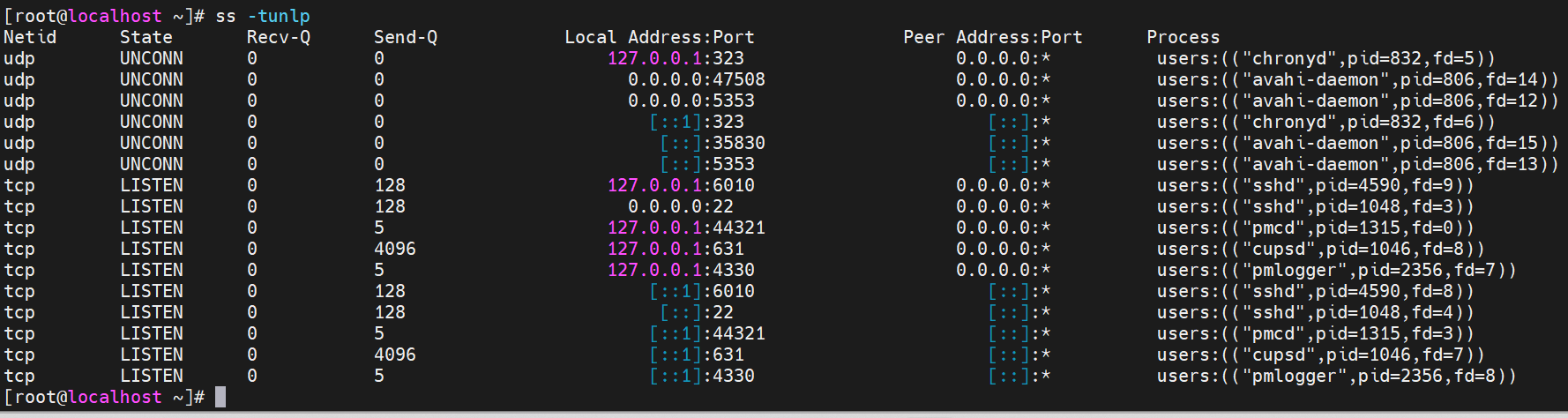Click process entry sshd pid=1048 fd=4
This screenshot has width=1568, height=418.
1316,312
